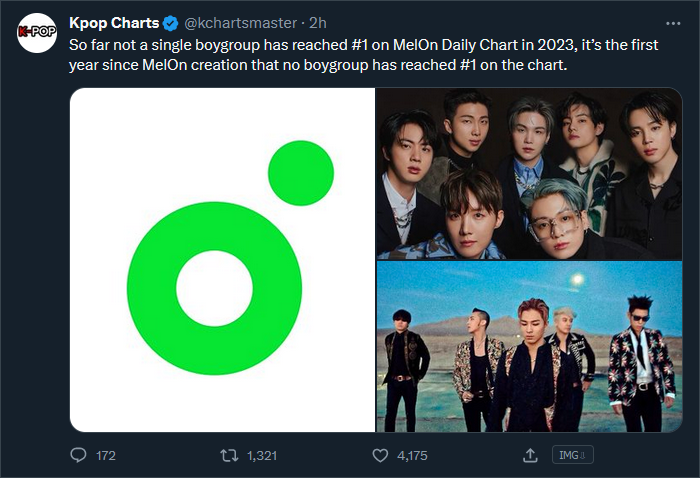Retweet using the retweet arrows icon
Screen dimensions: 700x478
pos(229,455)
